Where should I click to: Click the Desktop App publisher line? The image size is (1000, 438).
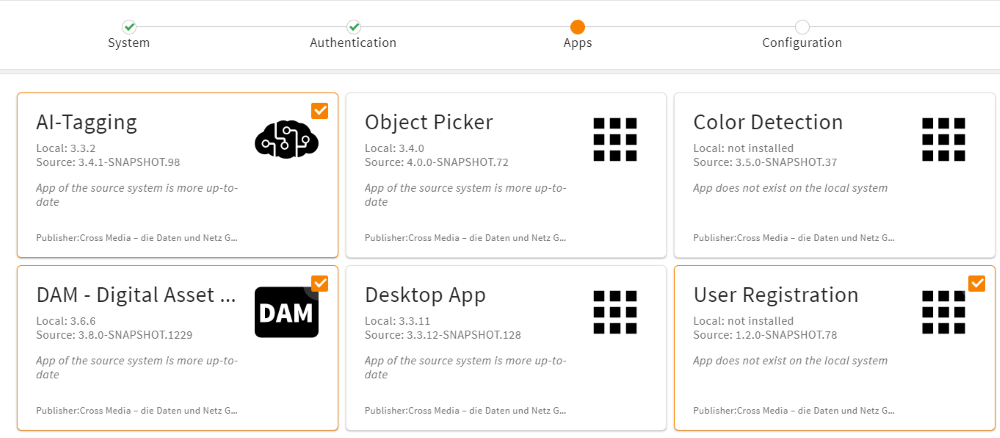tap(466, 411)
